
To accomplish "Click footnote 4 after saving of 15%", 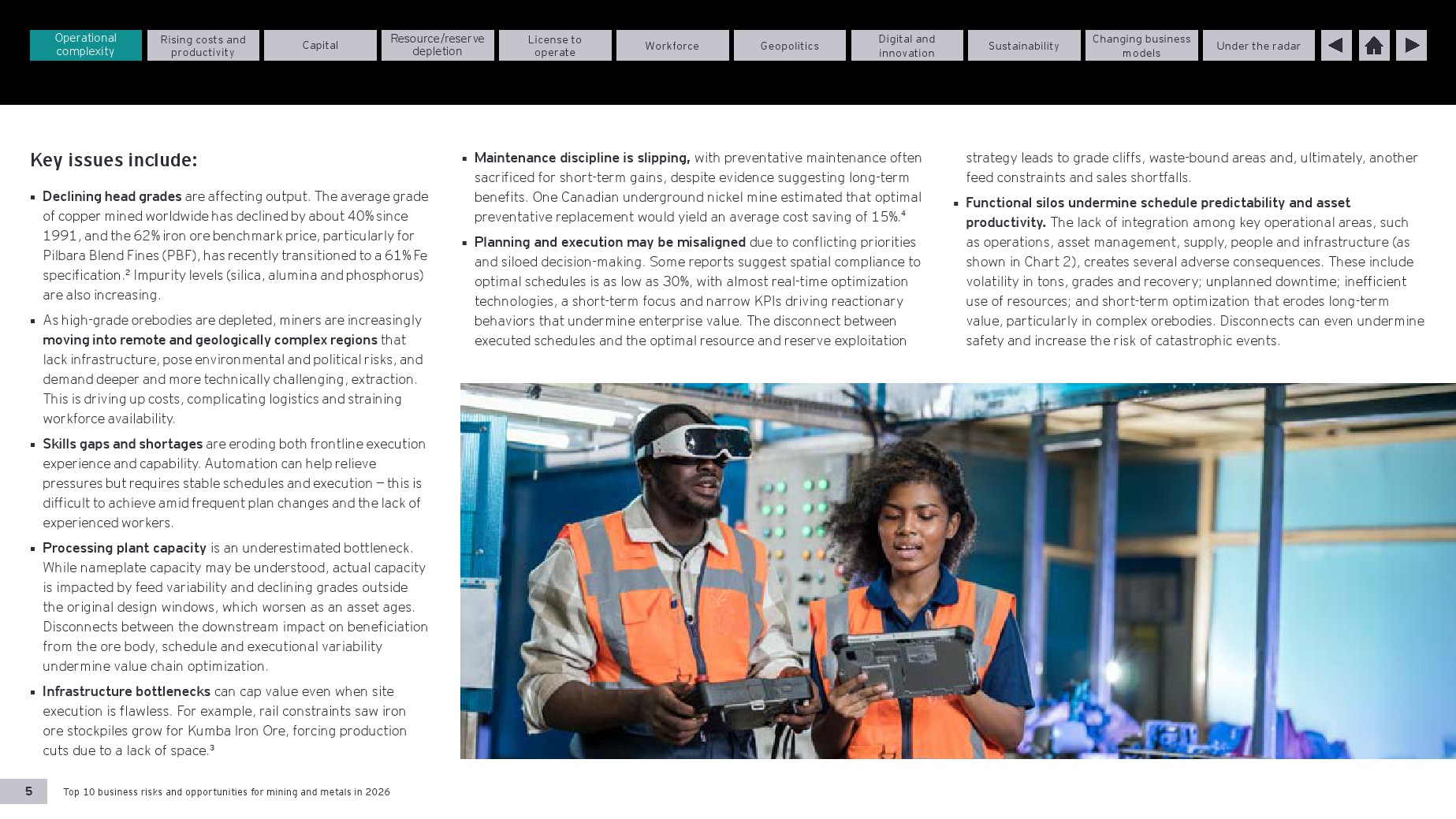I will tap(903, 214).
